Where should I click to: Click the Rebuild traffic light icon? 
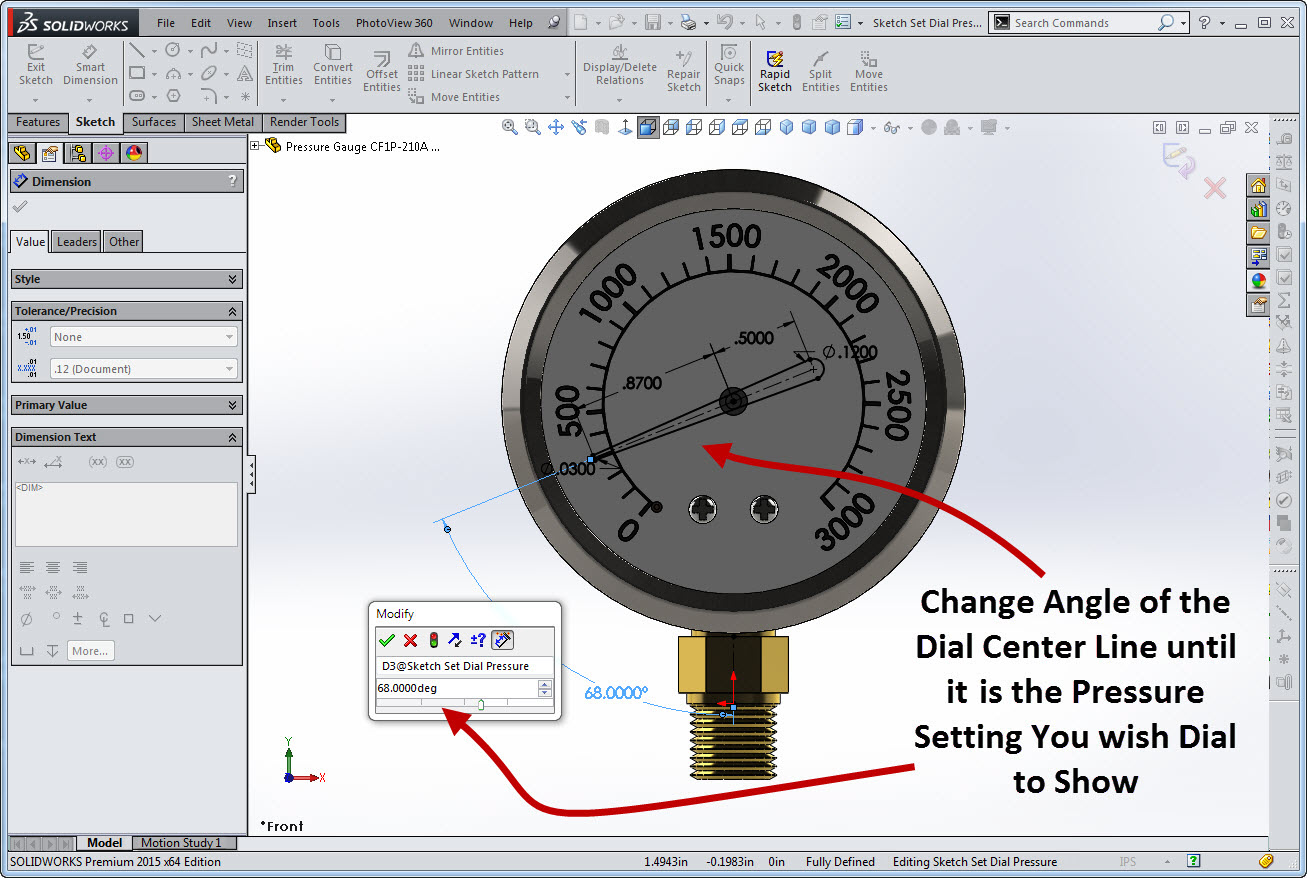[x=433, y=640]
